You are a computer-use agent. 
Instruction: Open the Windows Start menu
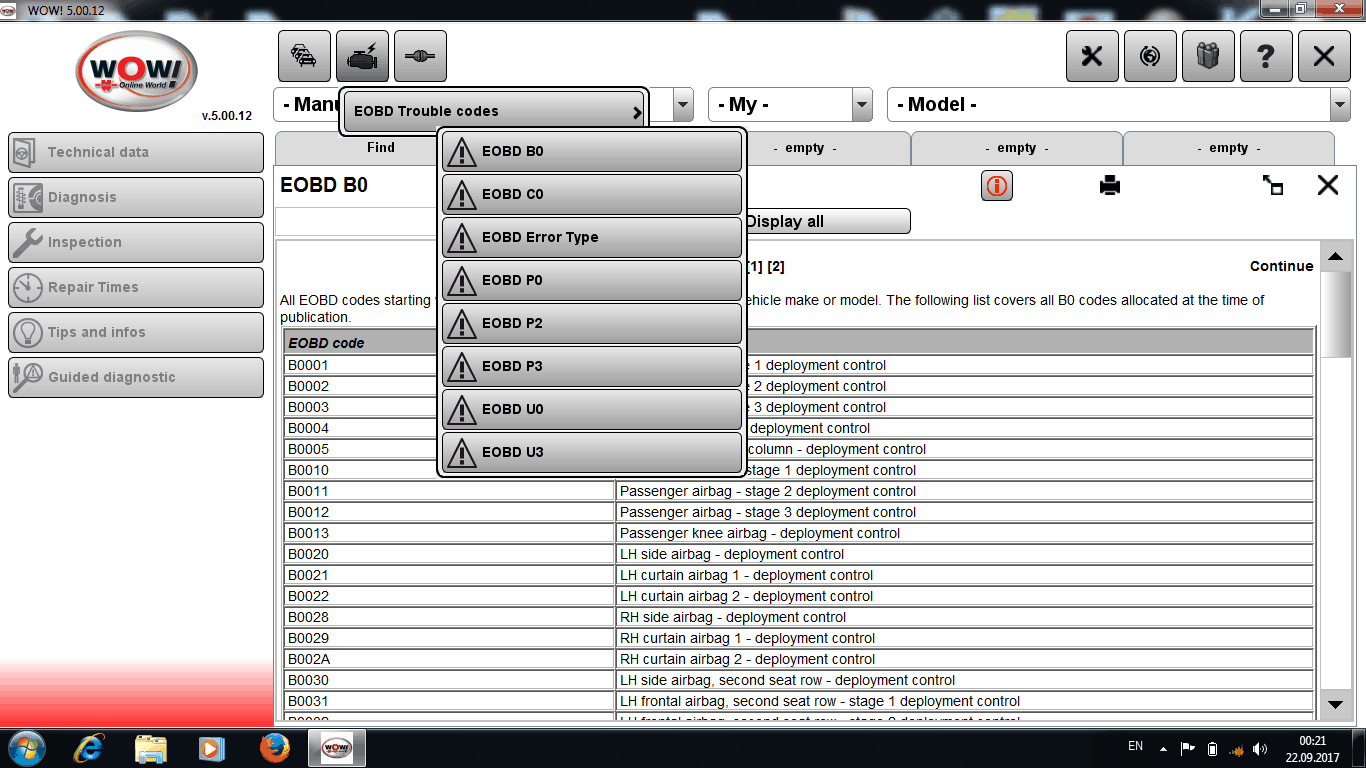tap(26, 748)
